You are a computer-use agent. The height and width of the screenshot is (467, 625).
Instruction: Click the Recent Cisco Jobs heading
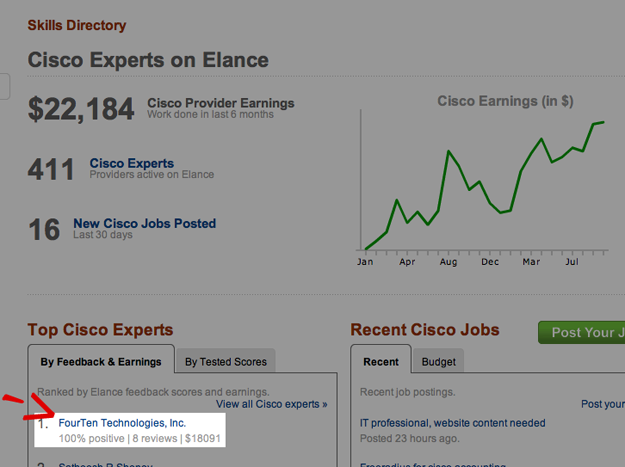425,330
